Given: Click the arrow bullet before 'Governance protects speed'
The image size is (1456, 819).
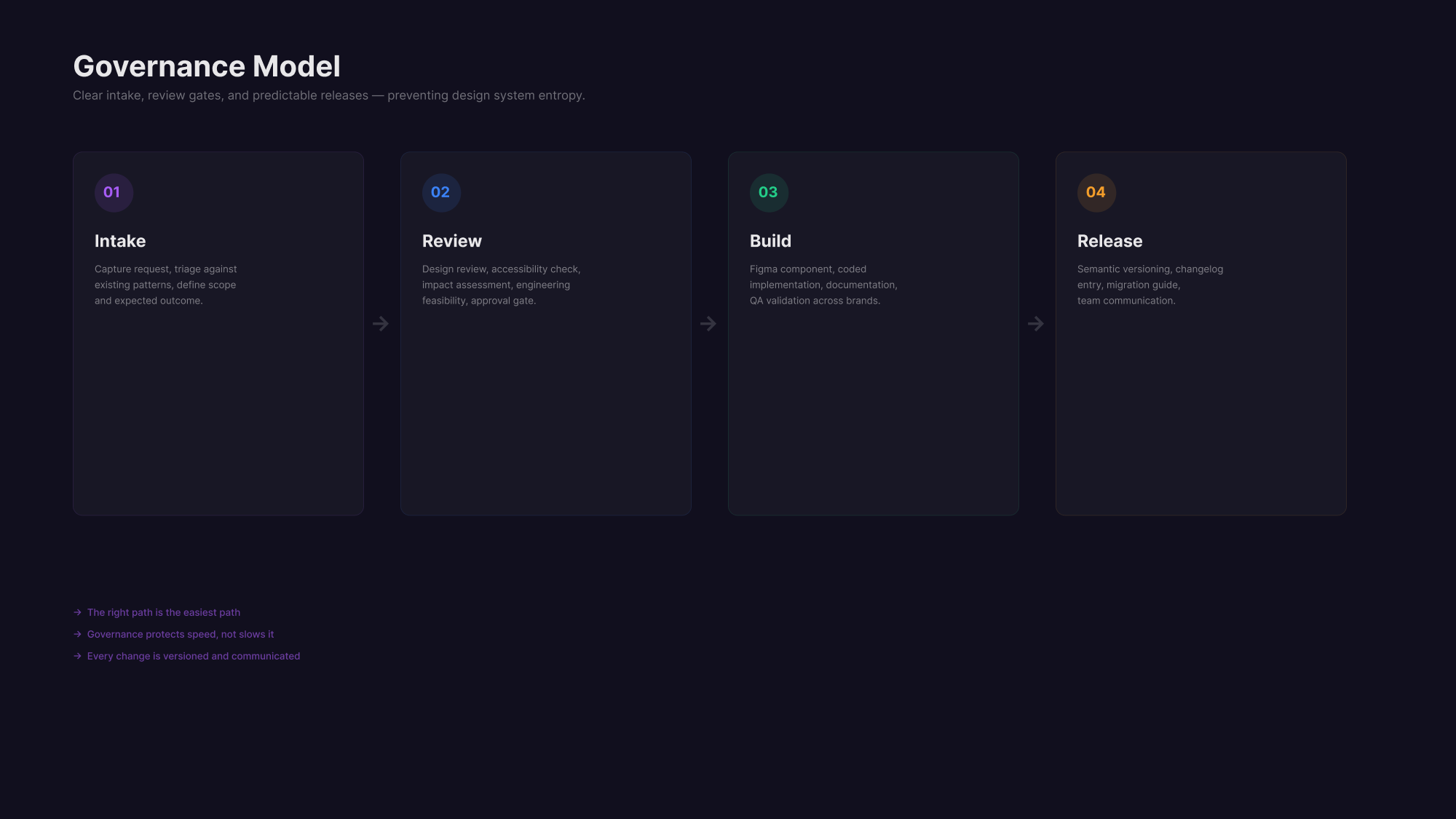Looking at the screenshot, I should coord(77,634).
